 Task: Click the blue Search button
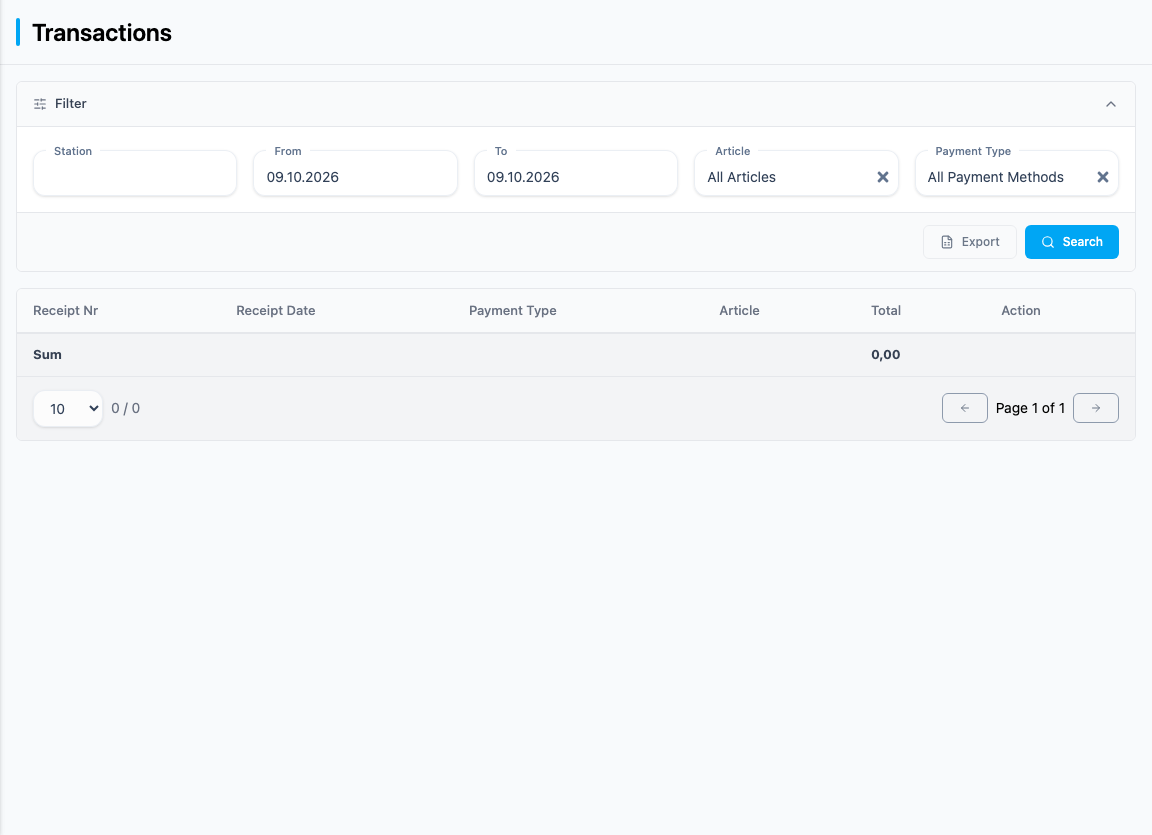point(1071,242)
